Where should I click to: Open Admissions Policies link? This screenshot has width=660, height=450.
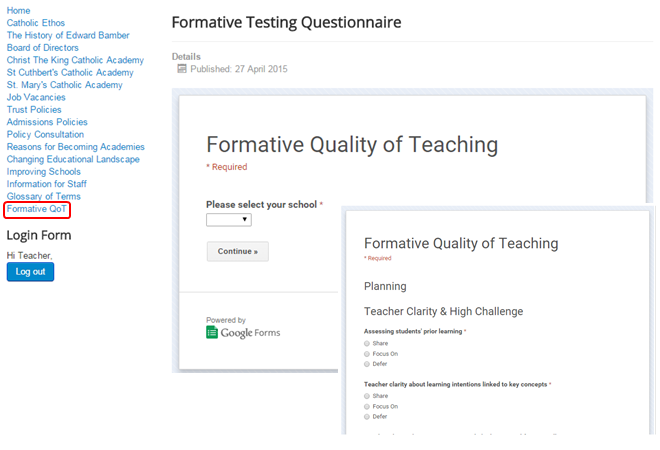click(46, 122)
